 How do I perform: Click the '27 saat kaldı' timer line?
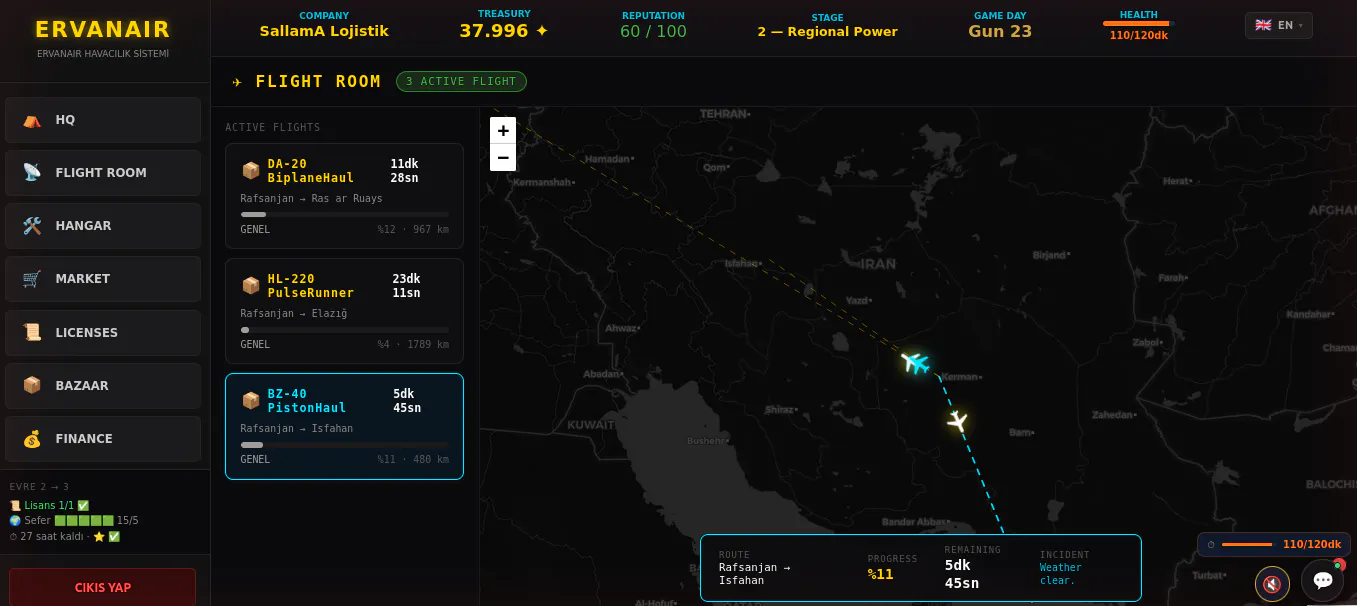(65, 537)
